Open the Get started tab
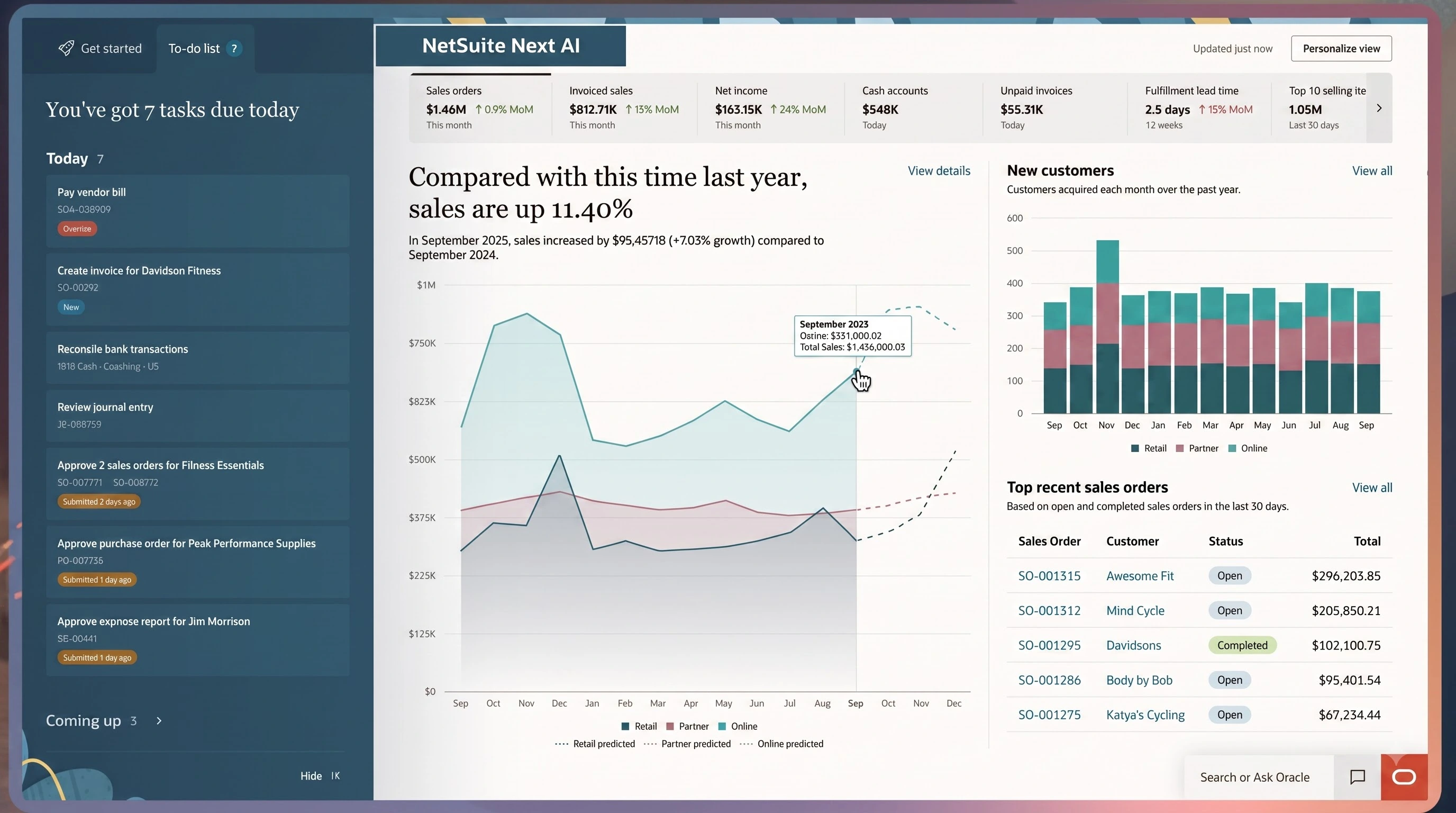The image size is (1456, 813). point(100,49)
